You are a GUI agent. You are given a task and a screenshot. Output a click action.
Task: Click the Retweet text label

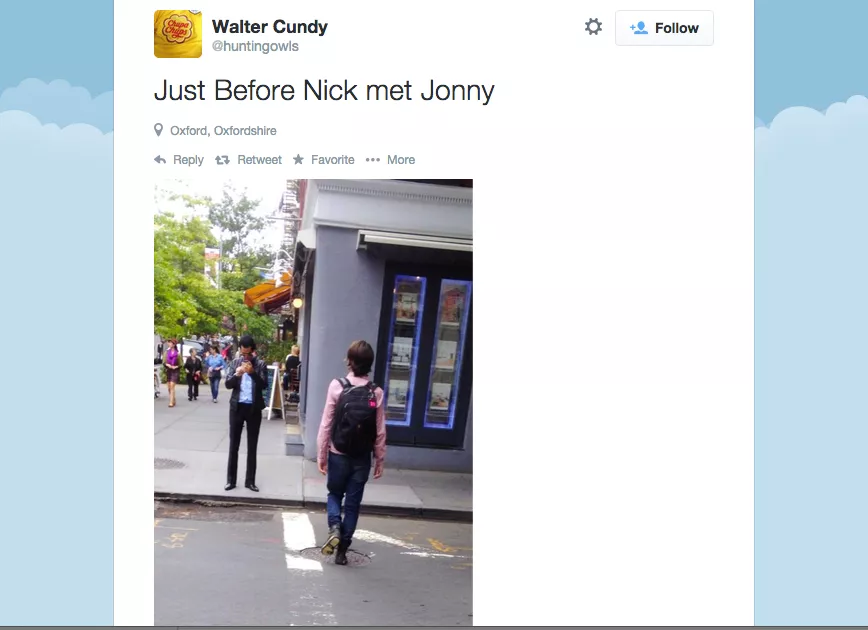pos(259,159)
